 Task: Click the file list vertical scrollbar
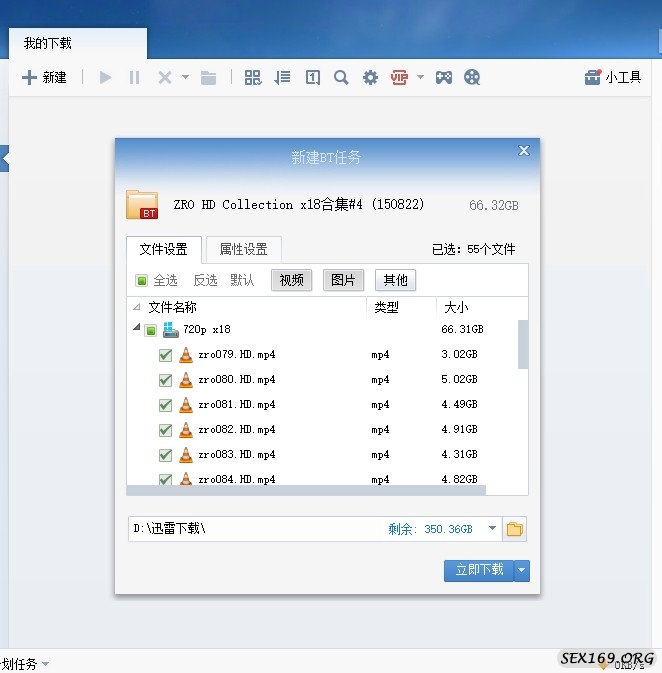[522, 345]
